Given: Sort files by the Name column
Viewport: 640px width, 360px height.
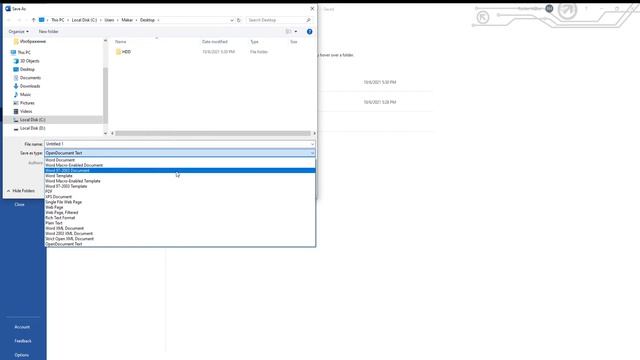Looking at the screenshot, I should (x=121, y=42).
